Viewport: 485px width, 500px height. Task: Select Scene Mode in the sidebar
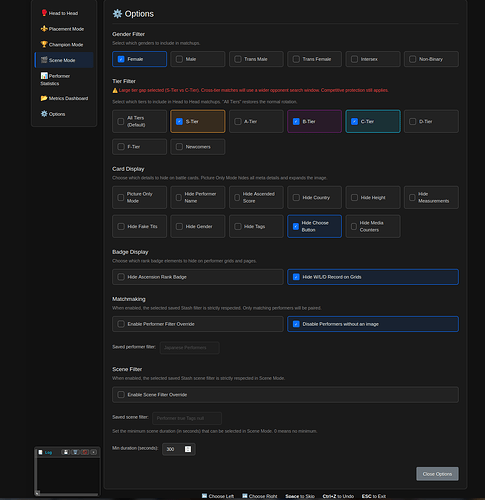pyautogui.click(x=64, y=60)
